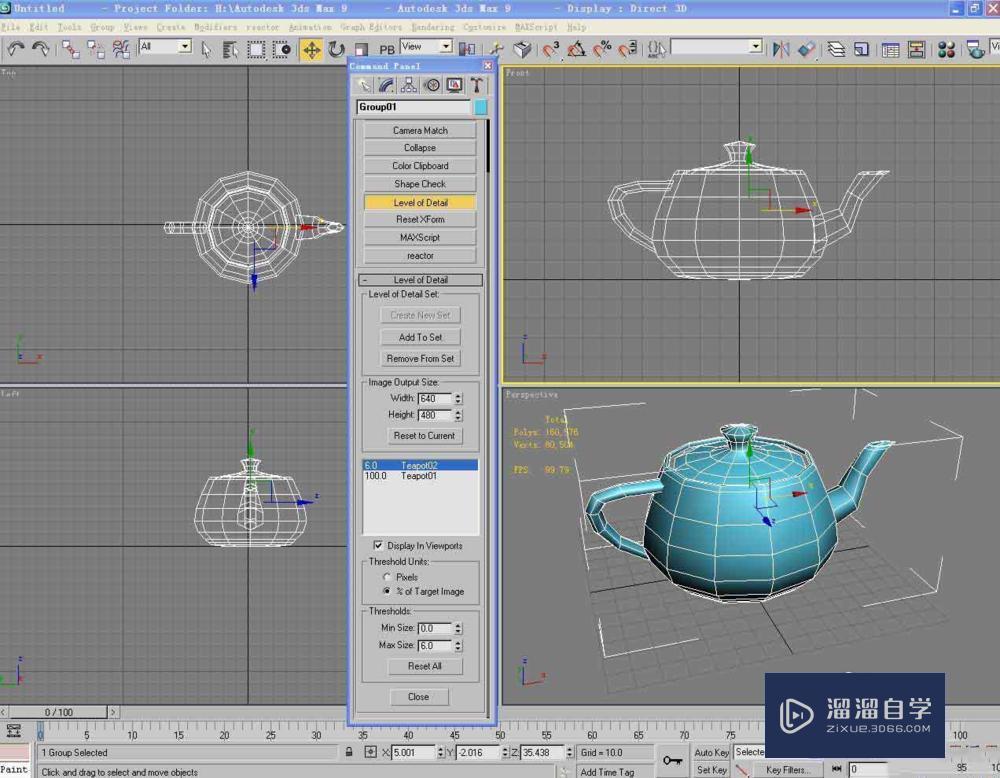Open the Graph Editors menu
This screenshot has width=1000, height=778.
[365, 27]
